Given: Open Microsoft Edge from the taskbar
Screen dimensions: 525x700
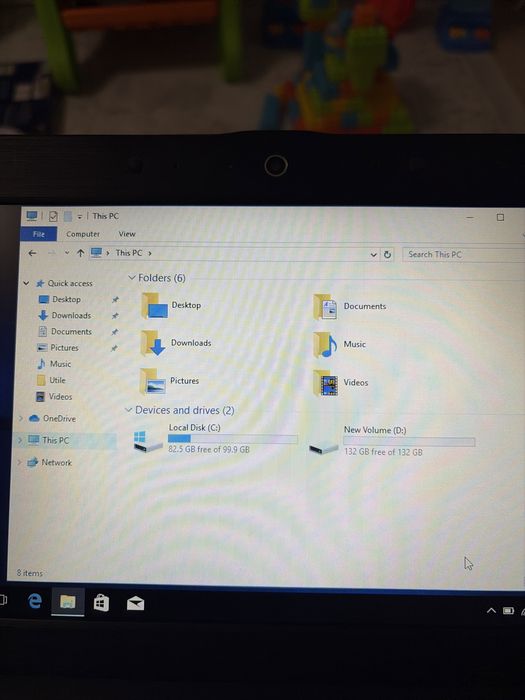Looking at the screenshot, I should click(34, 601).
